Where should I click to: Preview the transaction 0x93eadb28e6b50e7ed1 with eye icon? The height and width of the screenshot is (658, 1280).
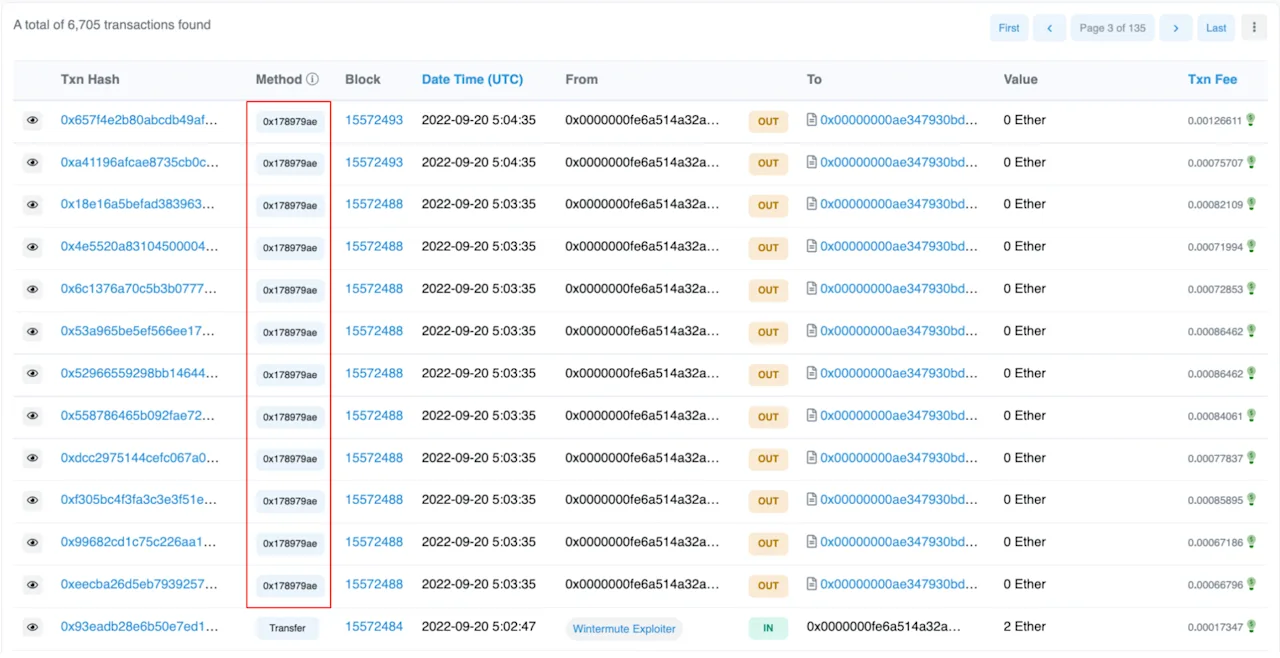click(x=32, y=627)
